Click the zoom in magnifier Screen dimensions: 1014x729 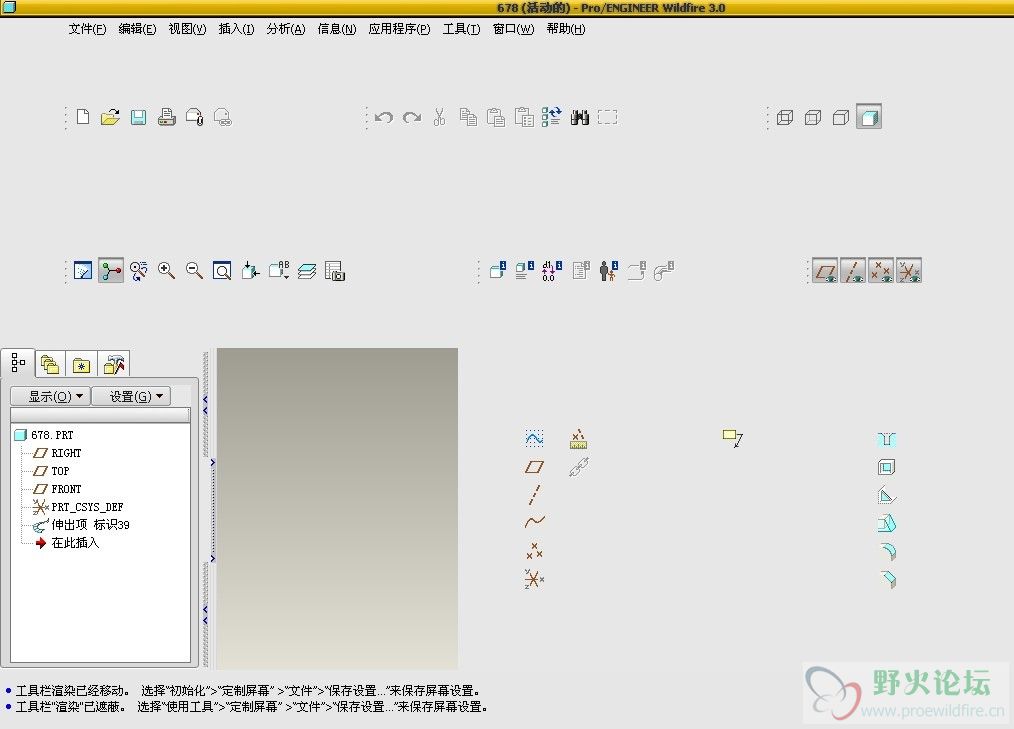(x=166, y=270)
